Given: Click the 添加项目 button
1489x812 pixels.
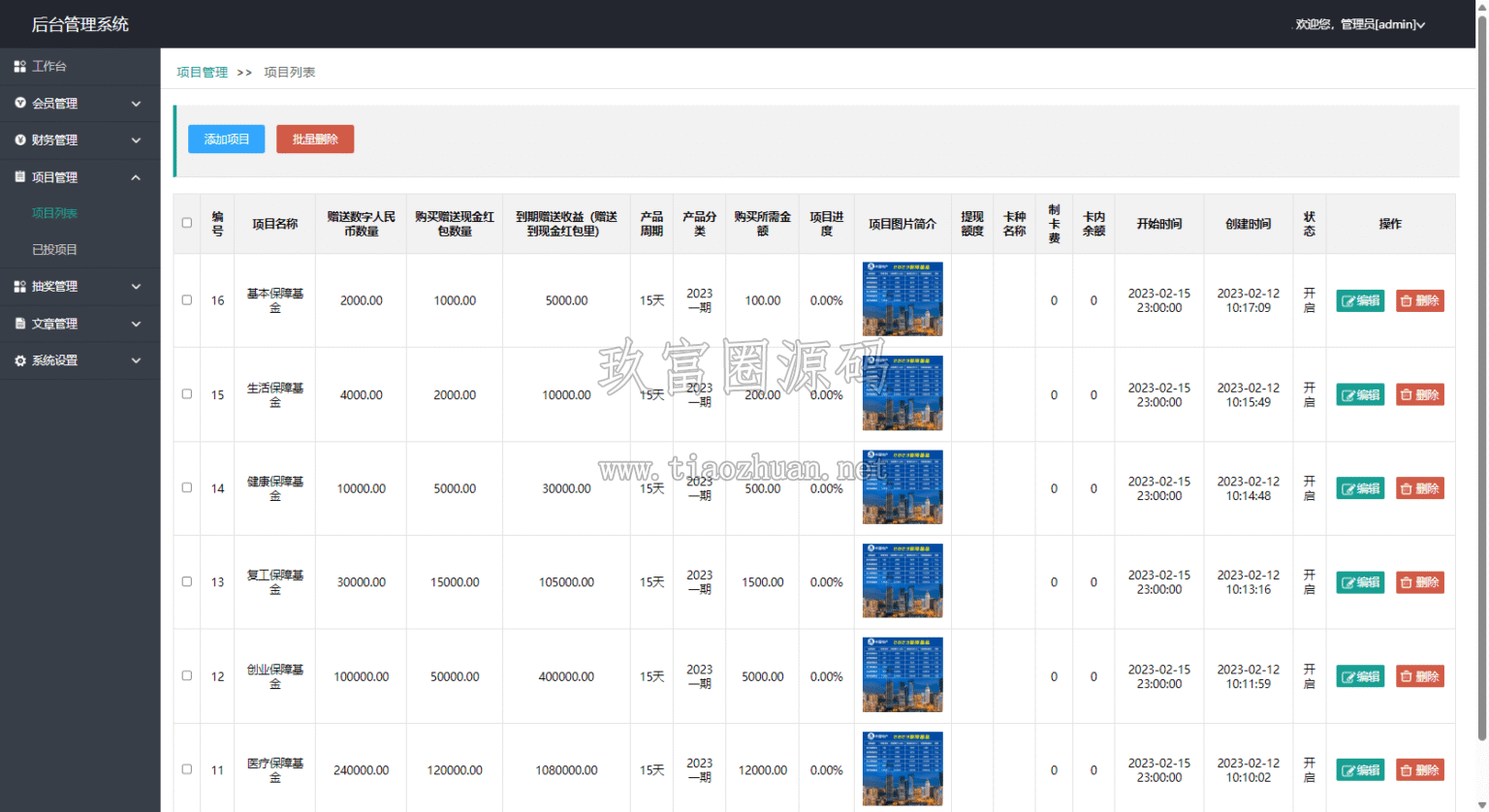Looking at the screenshot, I should click(227, 139).
